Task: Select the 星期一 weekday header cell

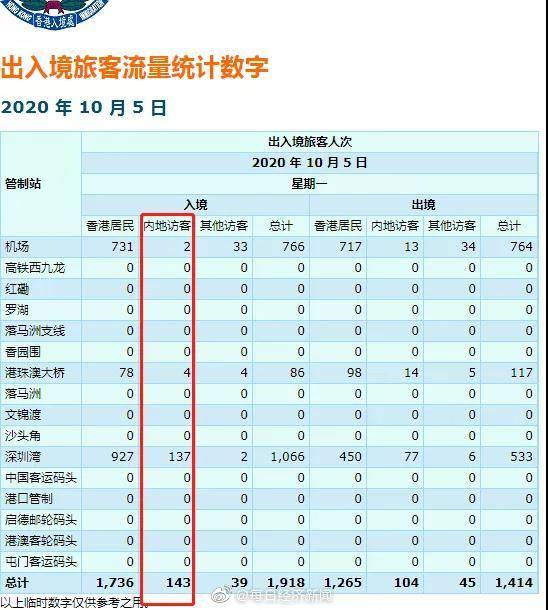Action: point(309,184)
